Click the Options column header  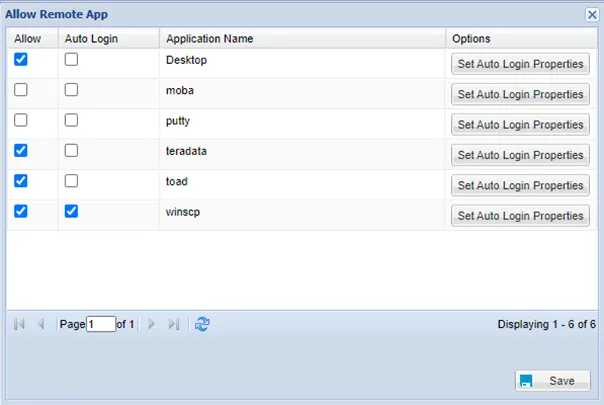(x=522, y=39)
